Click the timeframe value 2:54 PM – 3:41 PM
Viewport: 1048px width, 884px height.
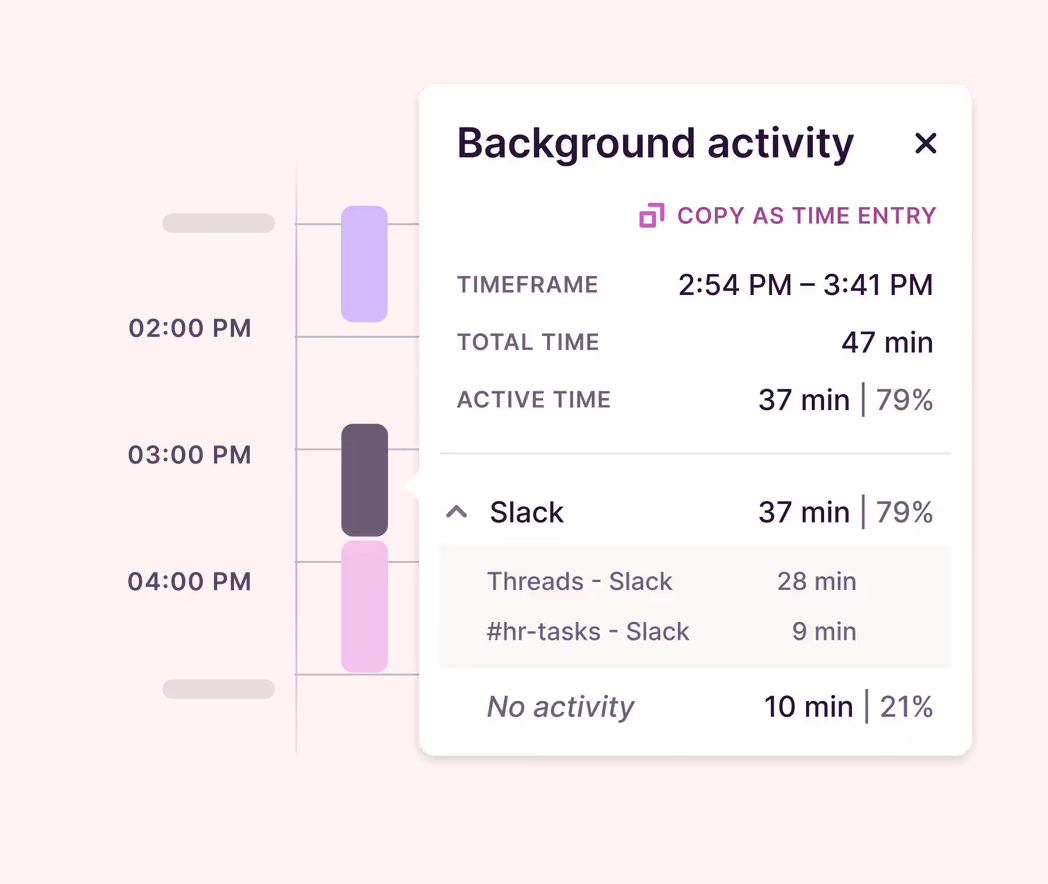click(805, 285)
